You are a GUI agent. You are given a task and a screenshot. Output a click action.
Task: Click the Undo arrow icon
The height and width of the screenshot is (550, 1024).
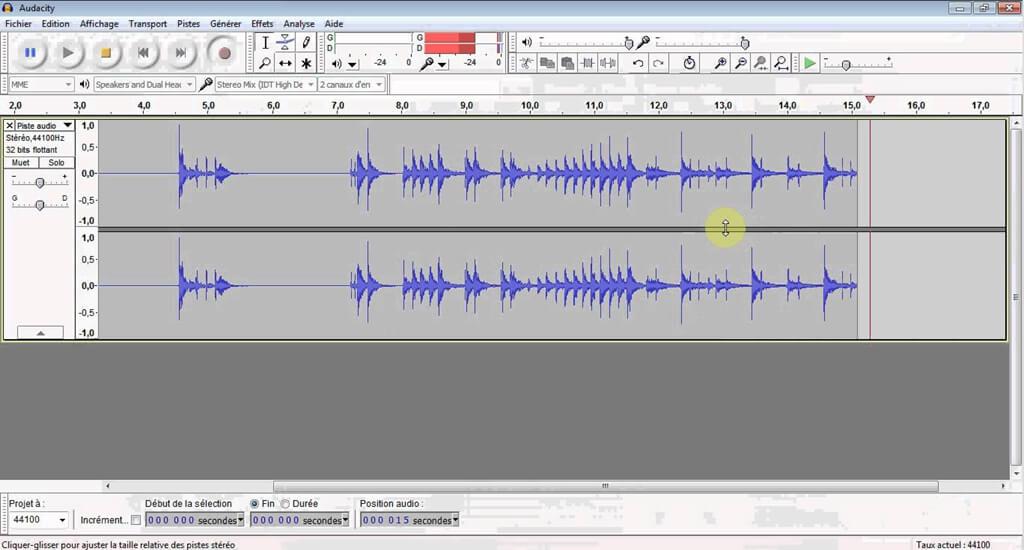point(638,63)
